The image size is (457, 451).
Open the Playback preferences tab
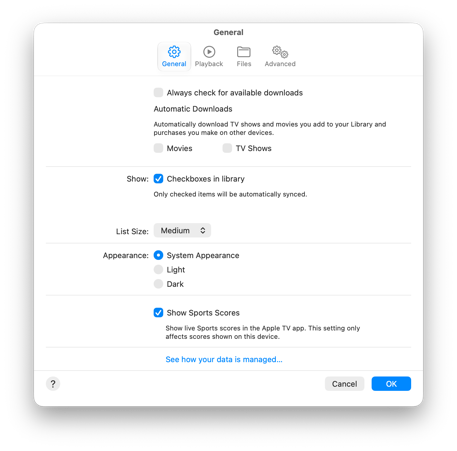coord(209,57)
